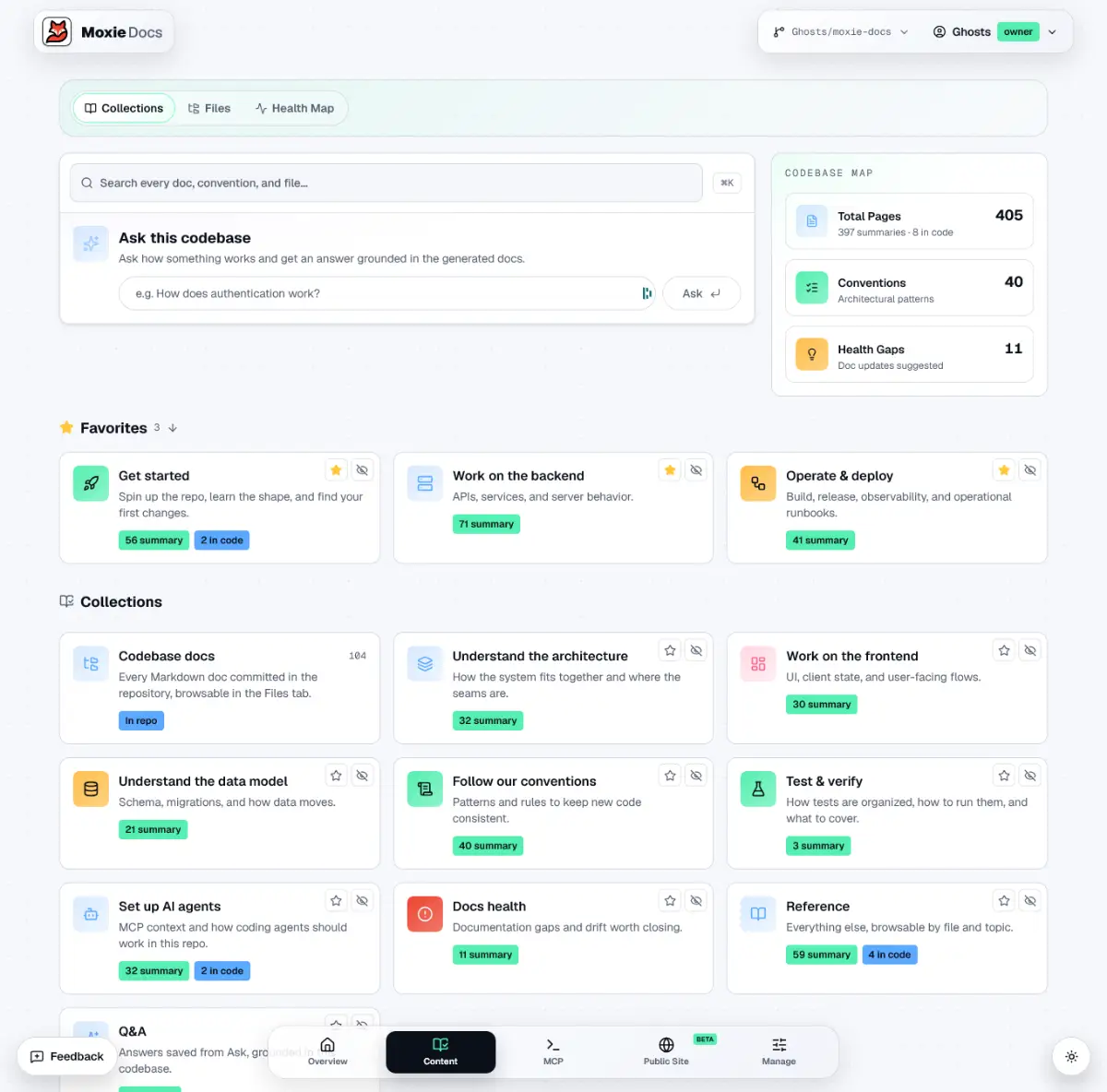
Task: Click the Ask this codebase sparkle icon
Action: click(x=90, y=243)
